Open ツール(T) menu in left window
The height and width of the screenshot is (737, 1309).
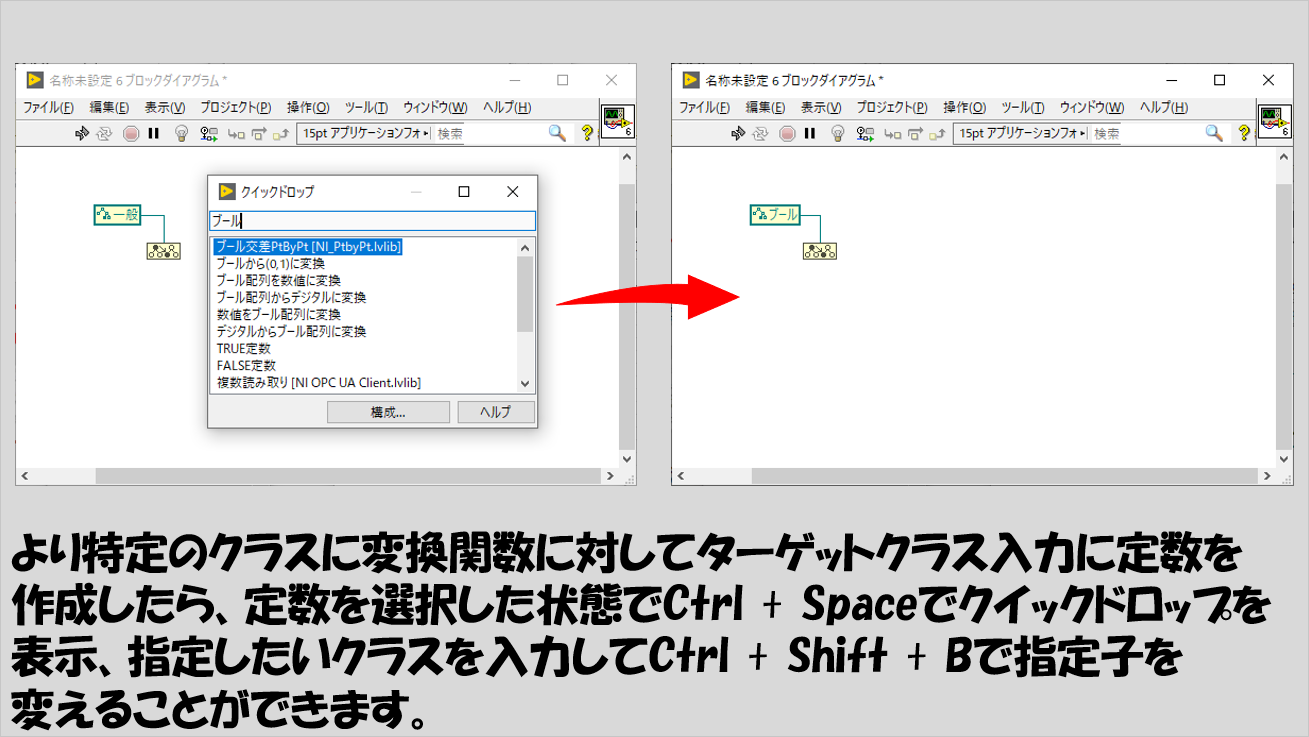click(366, 108)
